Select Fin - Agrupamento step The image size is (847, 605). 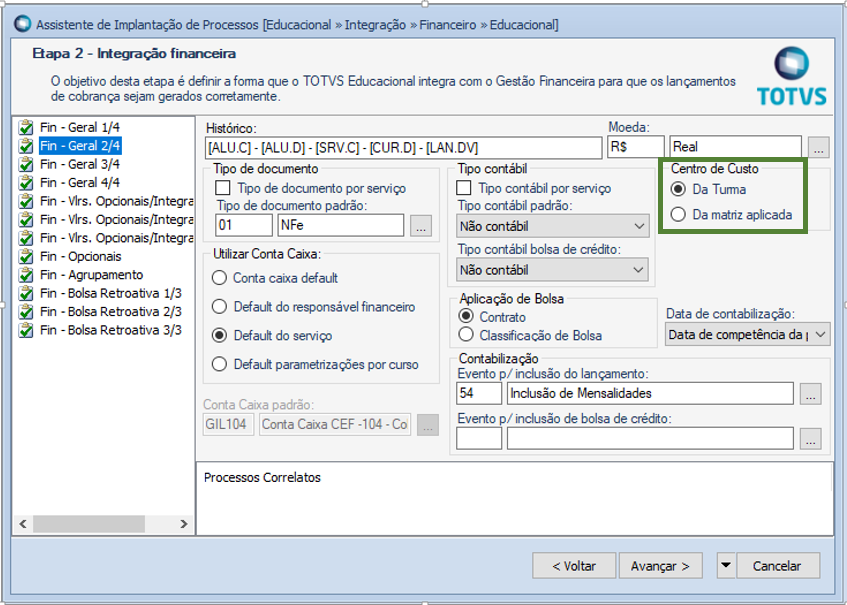91,275
